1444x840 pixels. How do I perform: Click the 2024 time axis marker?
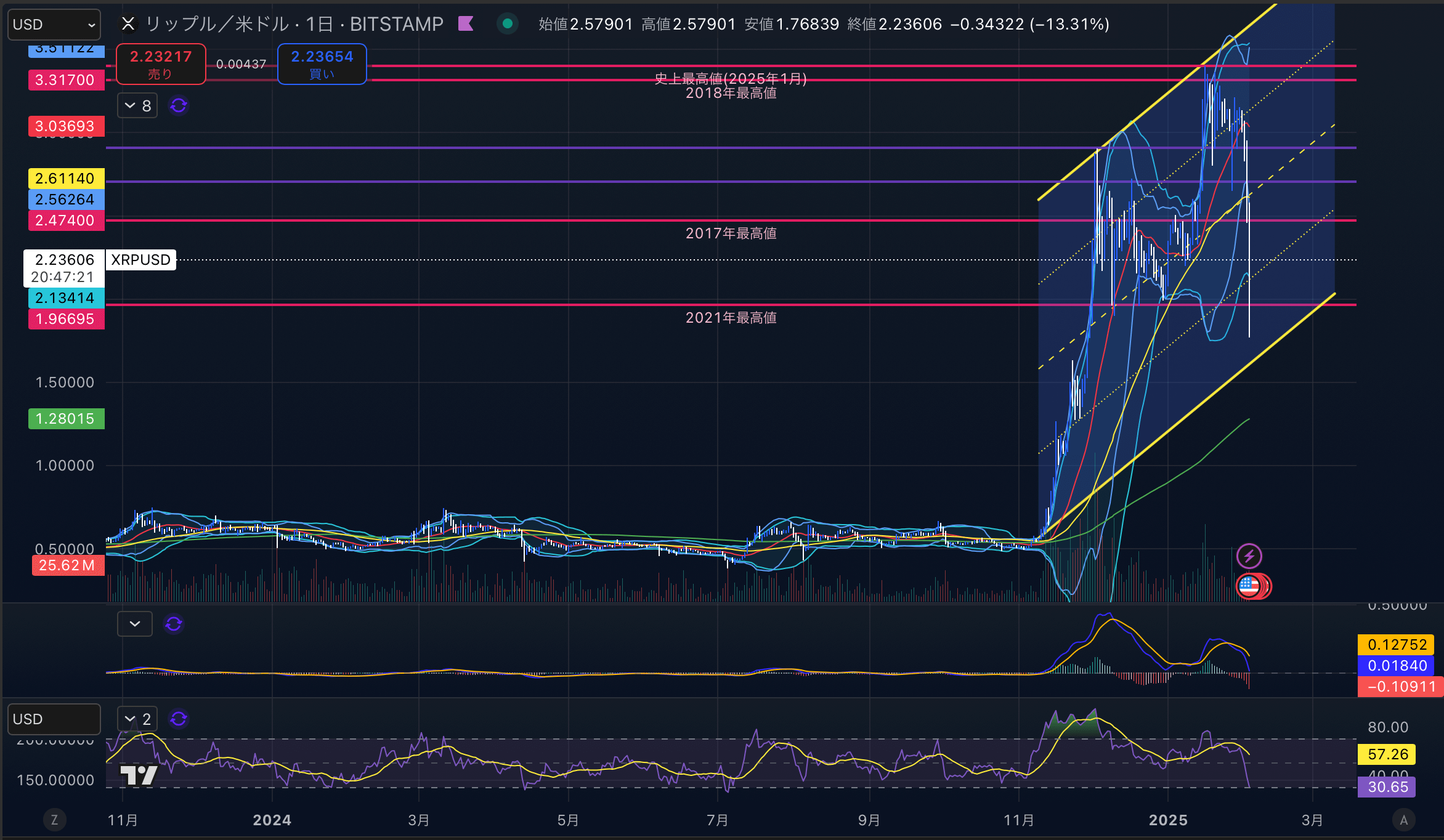[x=272, y=820]
